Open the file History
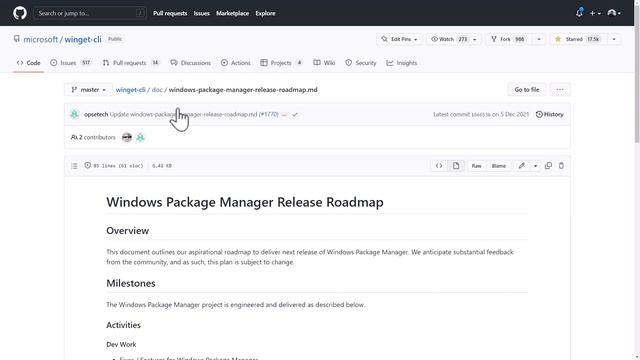 coord(549,114)
